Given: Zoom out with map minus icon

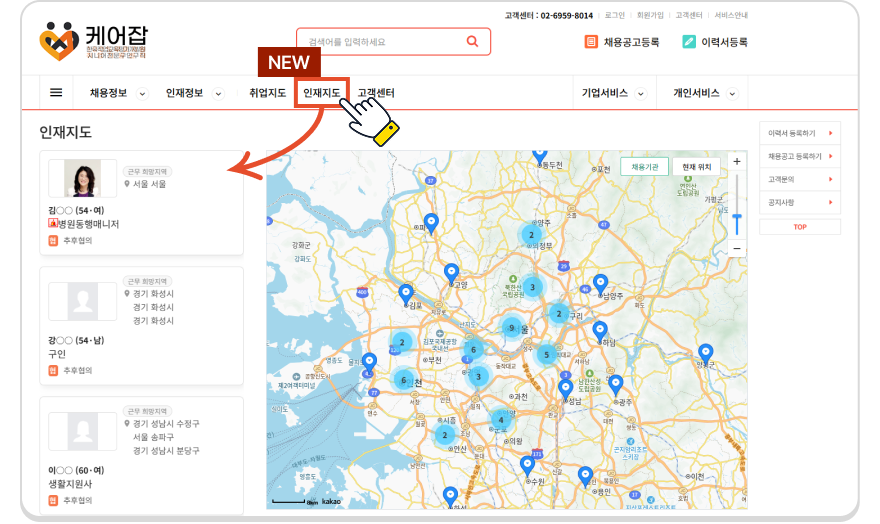Looking at the screenshot, I should point(737,248).
